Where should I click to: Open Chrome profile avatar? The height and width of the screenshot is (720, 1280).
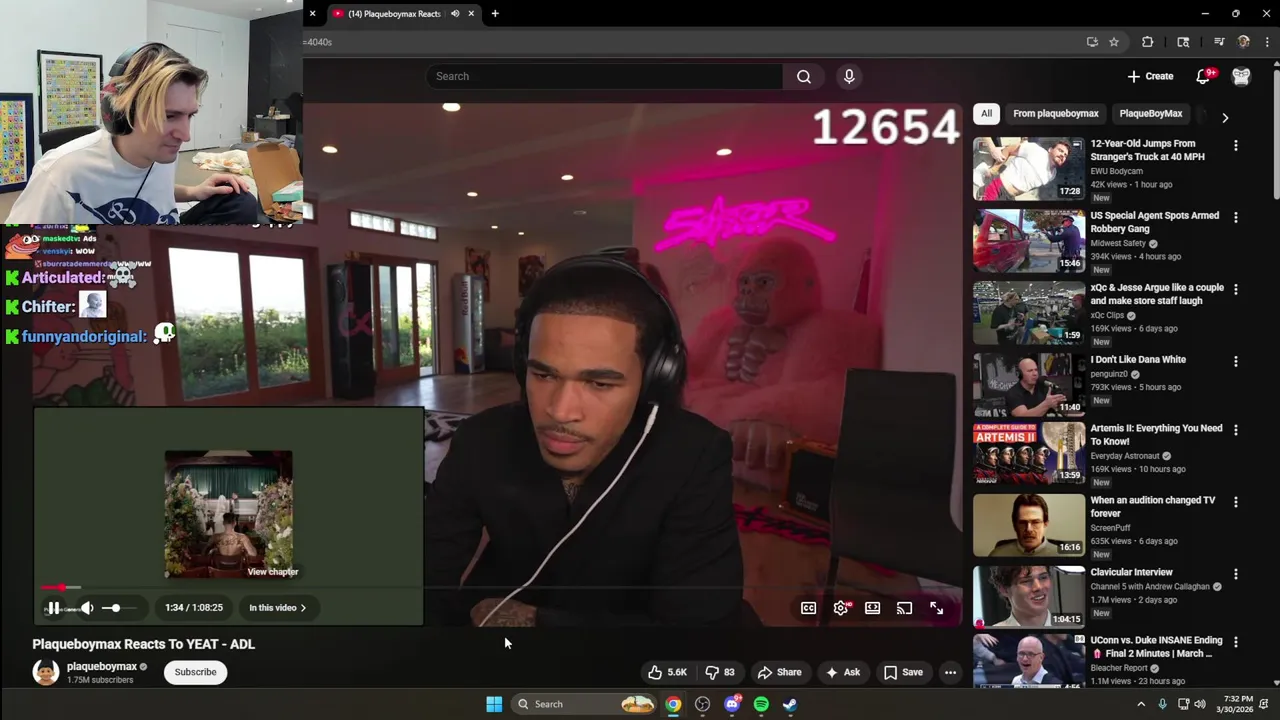1244,42
